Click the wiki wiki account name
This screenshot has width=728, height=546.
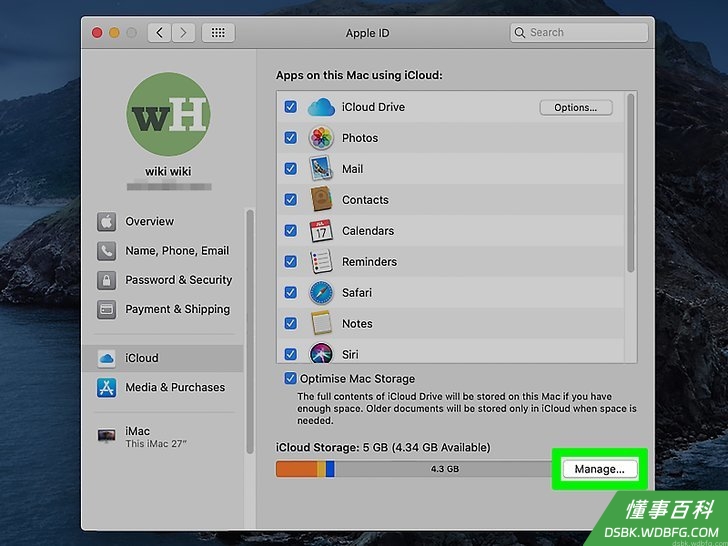[x=168, y=172]
